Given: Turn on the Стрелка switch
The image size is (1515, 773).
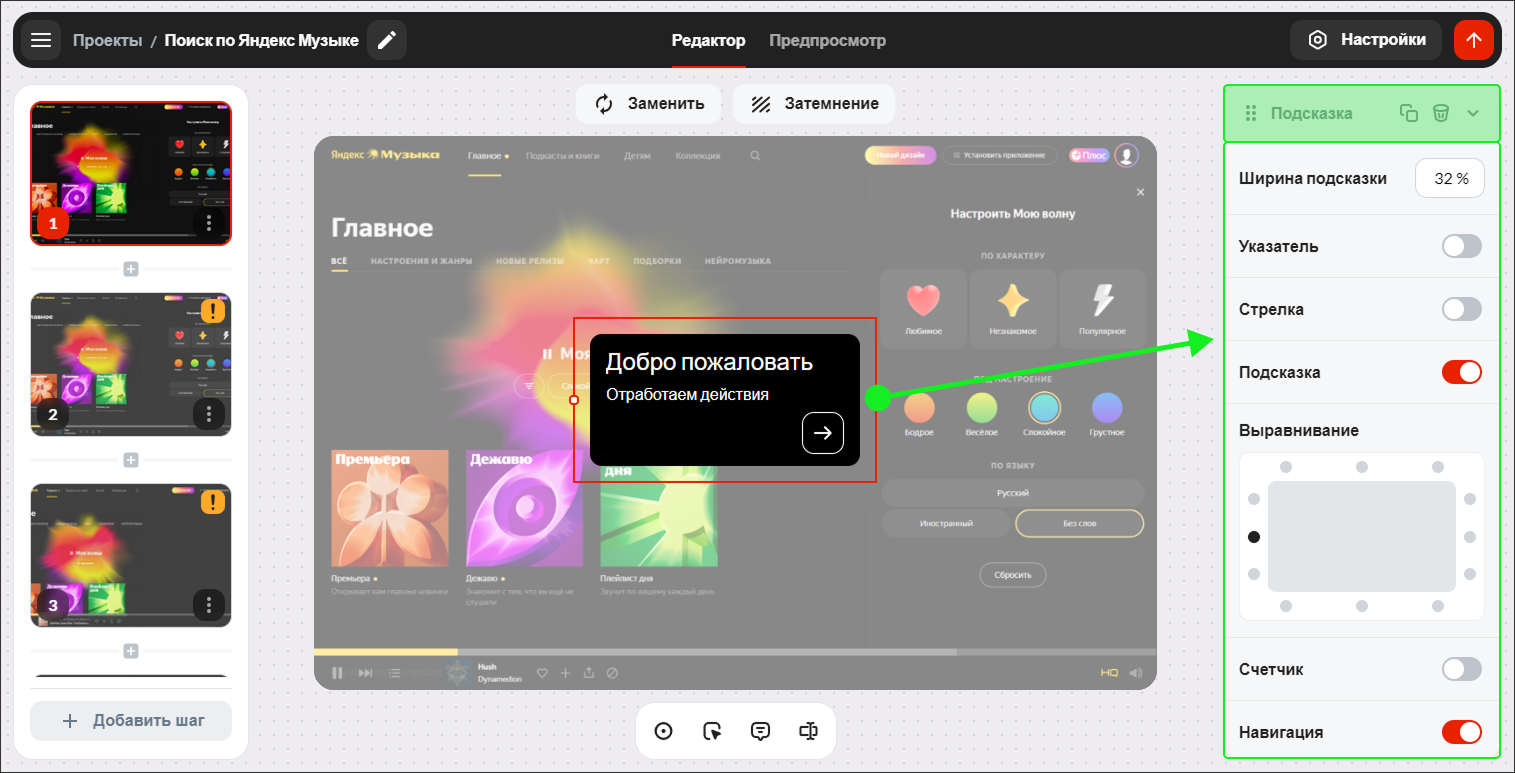Looking at the screenshot, I should tap(1461, 309).
